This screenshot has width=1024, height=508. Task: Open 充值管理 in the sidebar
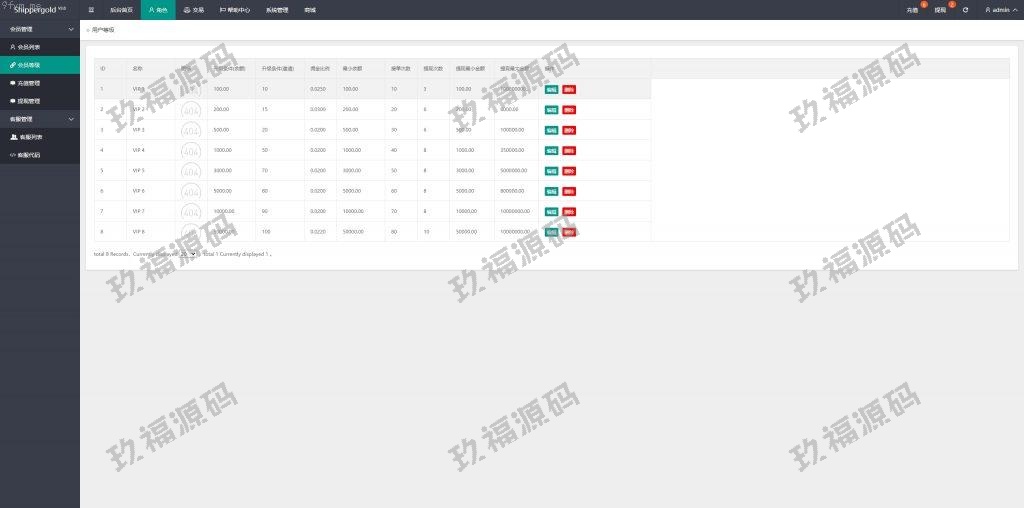(28, 83)
